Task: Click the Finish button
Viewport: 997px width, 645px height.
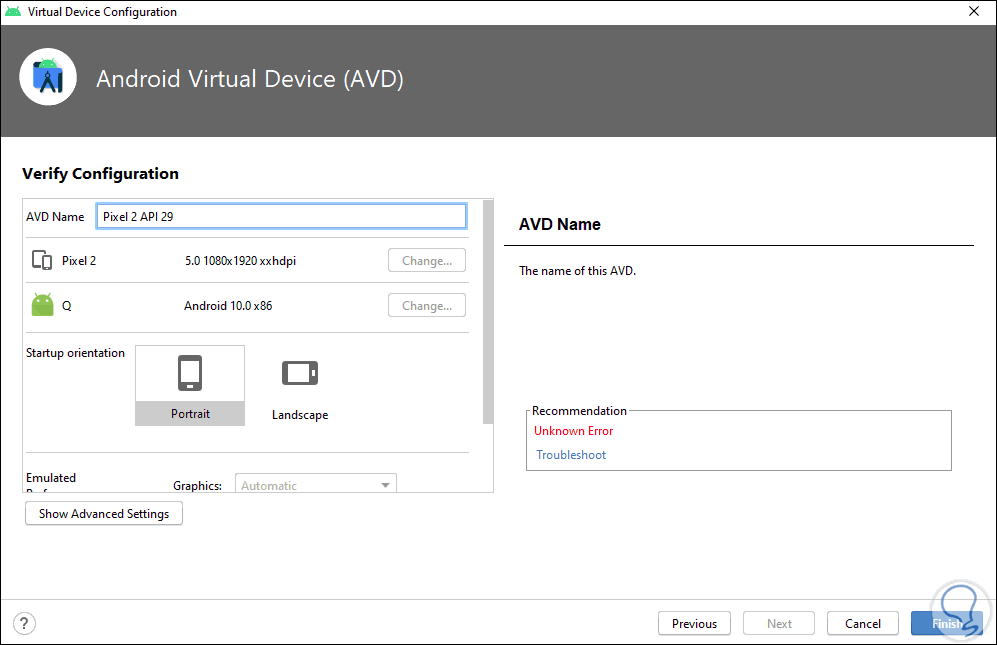Action: click(944, 622)
